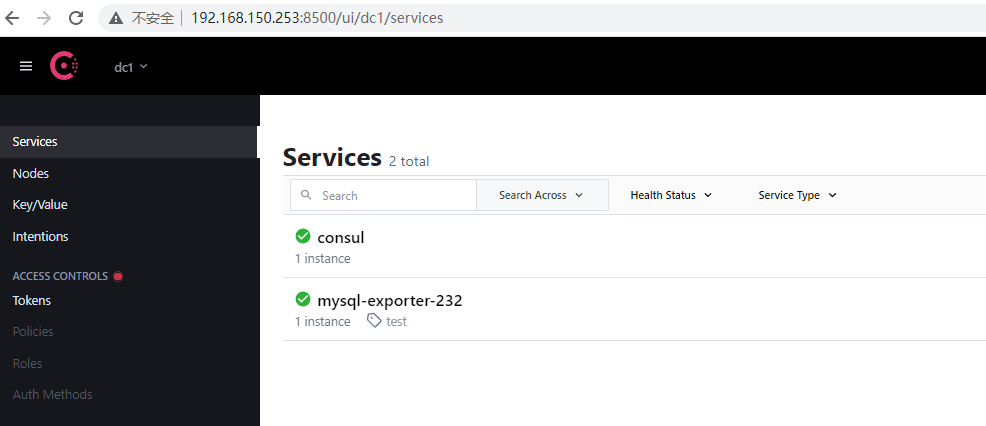Open the mysql-exporter-232 service
986x426 pixels.
pos(389,300)
